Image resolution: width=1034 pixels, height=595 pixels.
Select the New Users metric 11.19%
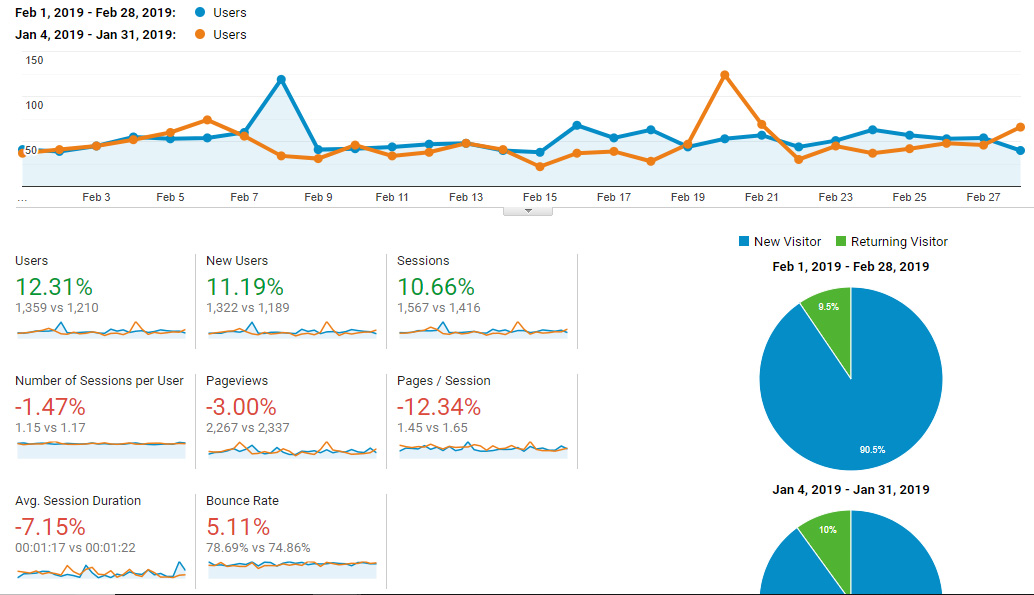point(245,287)
